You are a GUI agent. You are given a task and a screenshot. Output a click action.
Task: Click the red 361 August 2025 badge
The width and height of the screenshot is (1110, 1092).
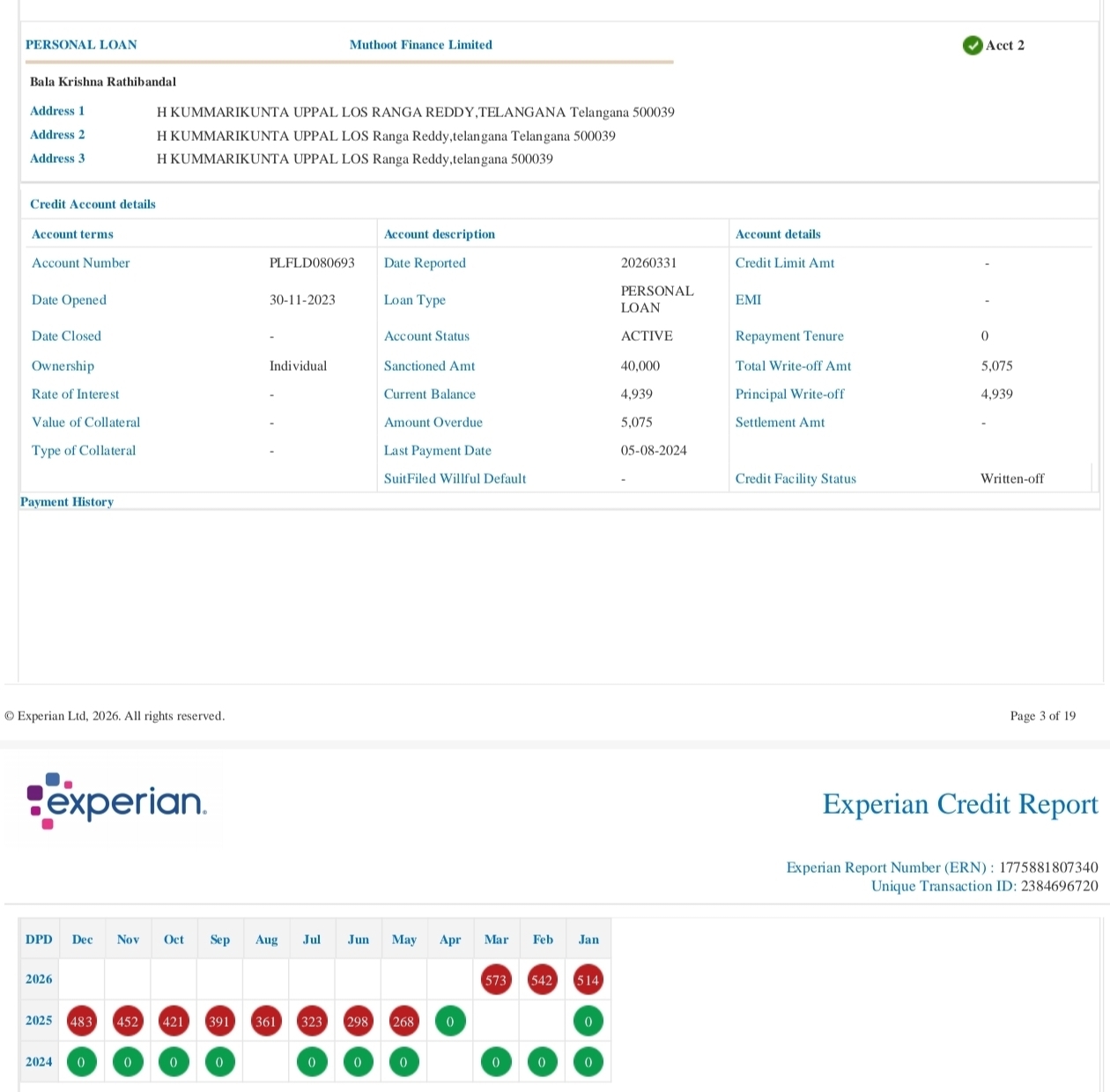click(x=265, y=1022)
